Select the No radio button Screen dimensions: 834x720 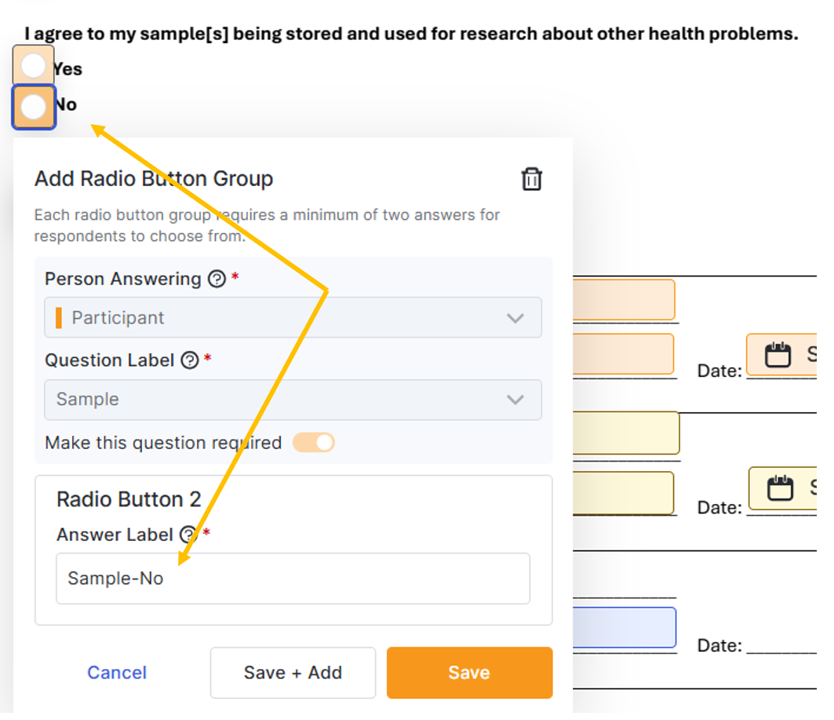pos(34,106)
